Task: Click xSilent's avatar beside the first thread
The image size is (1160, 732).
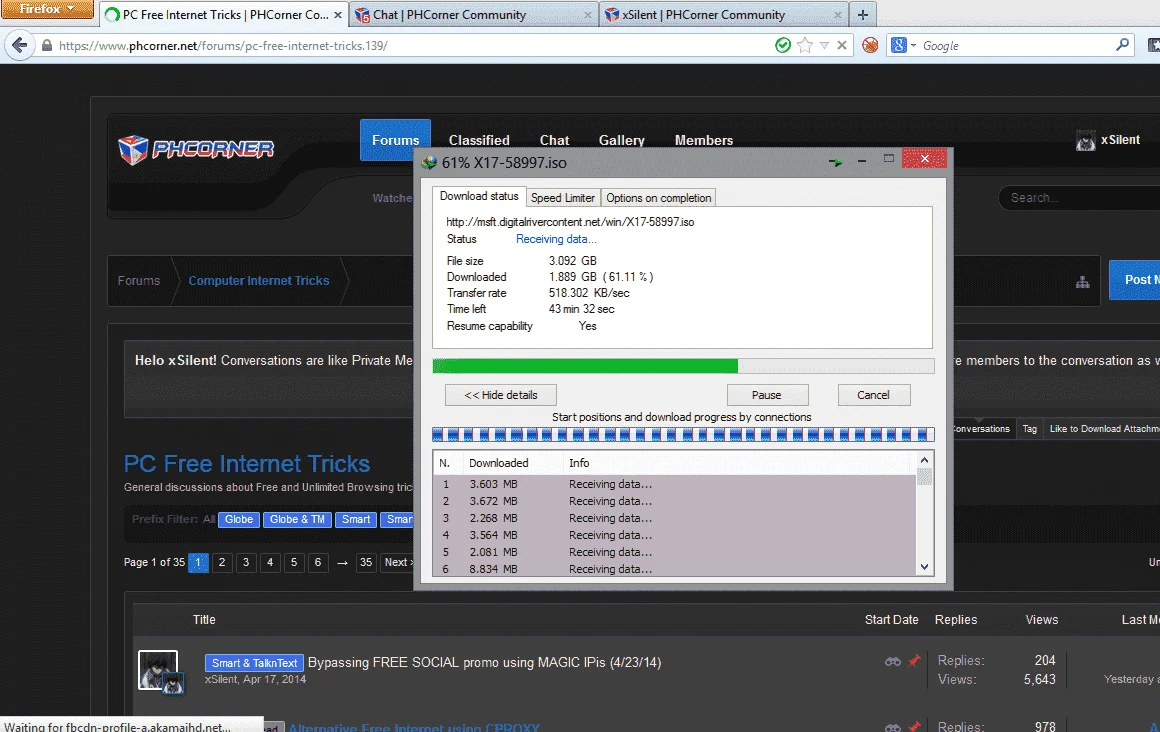Action: [x=158, y=670]
